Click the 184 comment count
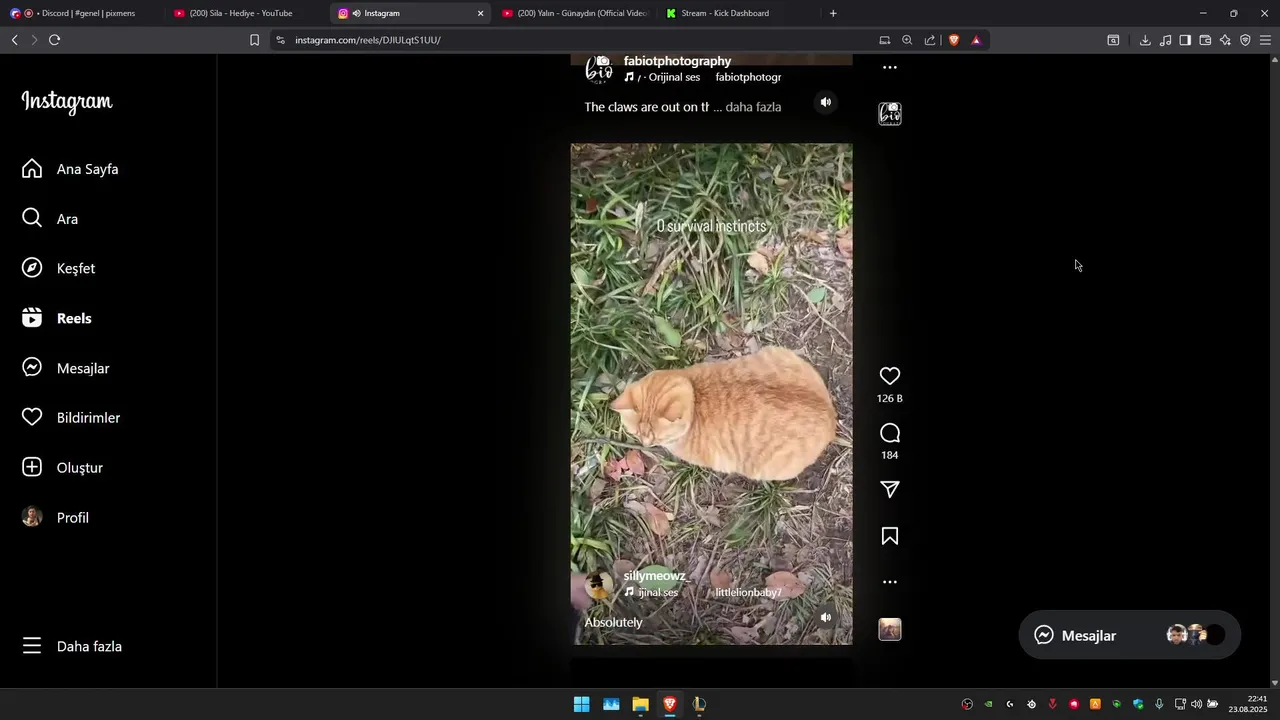1280x720 pixels. tap(889, 455)
